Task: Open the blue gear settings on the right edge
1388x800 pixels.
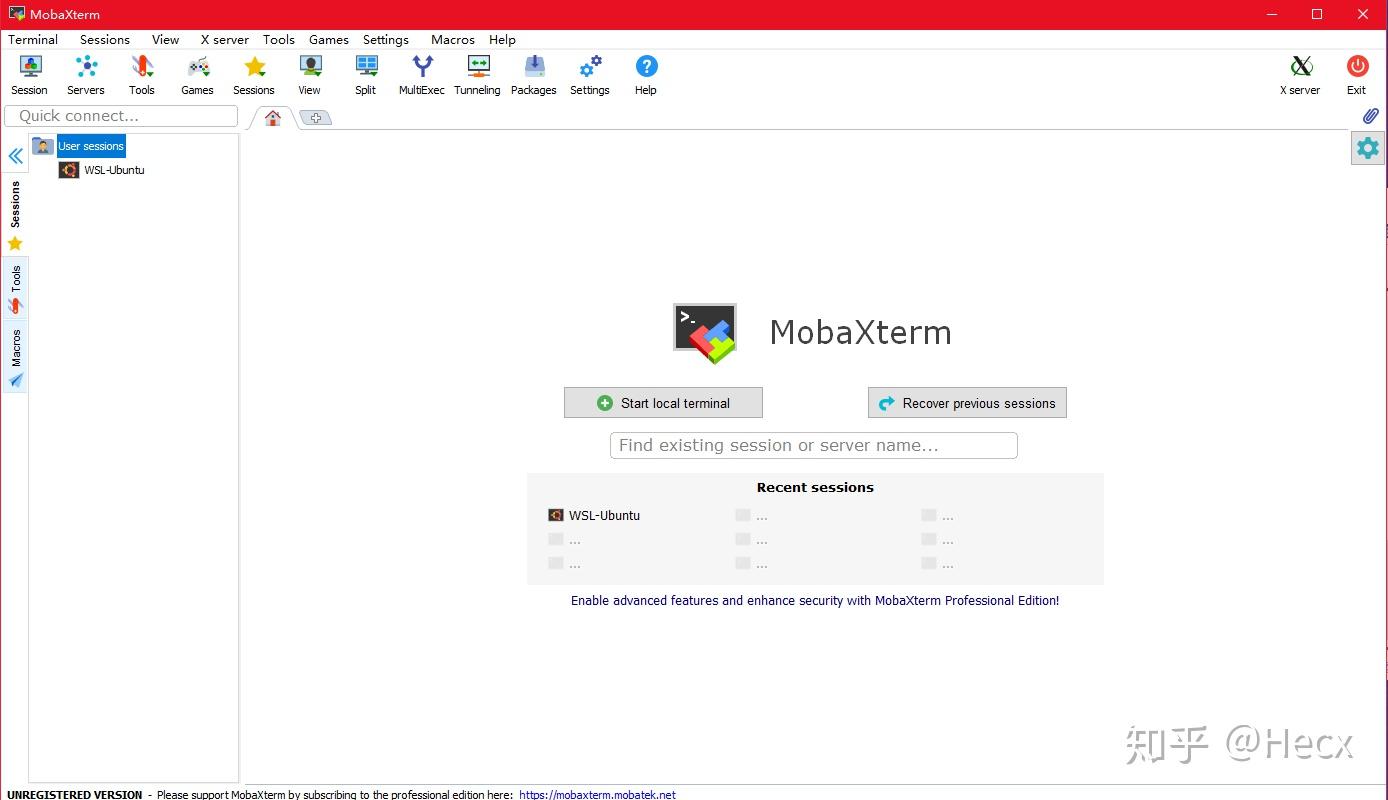Action: (x=1367, y=147)
